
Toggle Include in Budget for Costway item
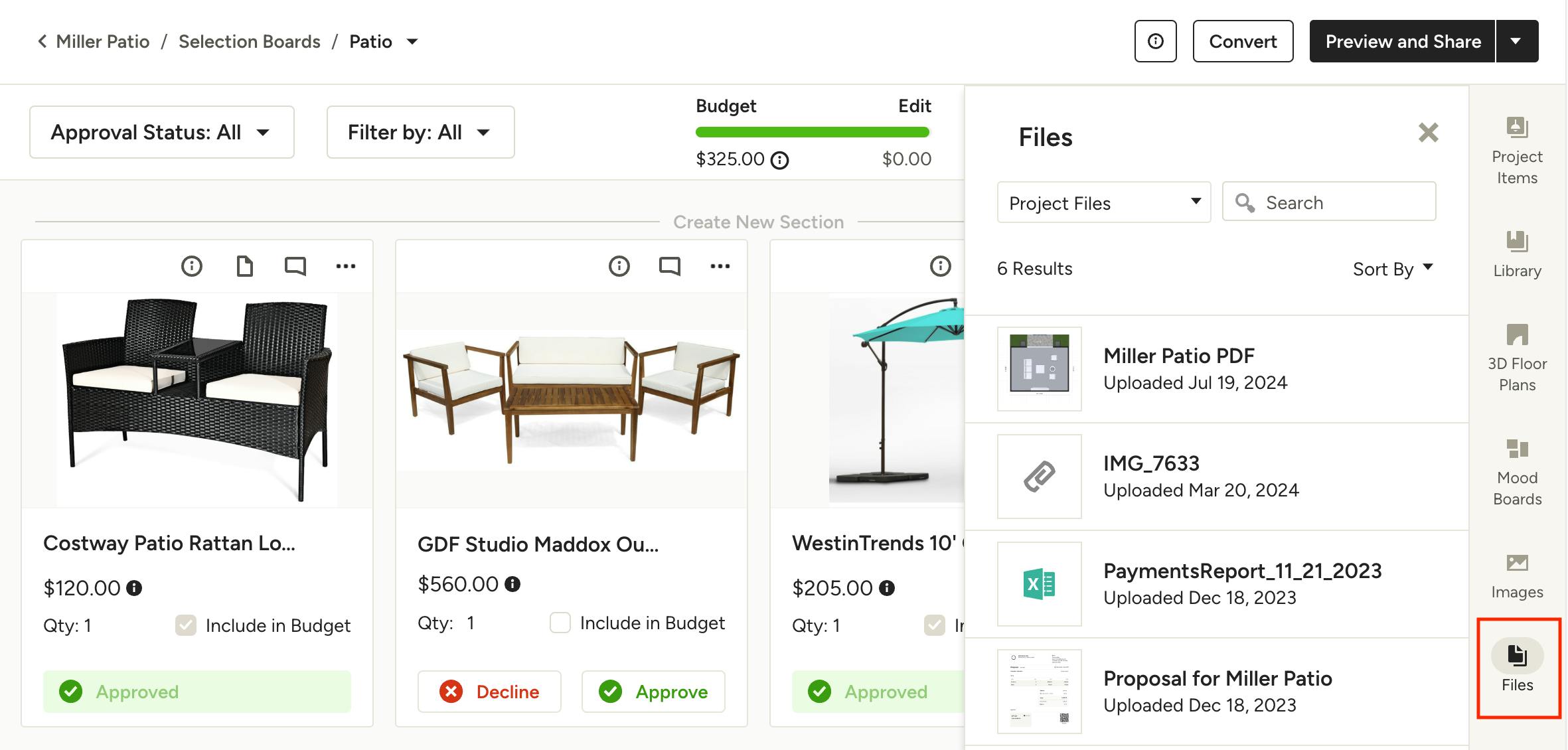click(186, 625)
